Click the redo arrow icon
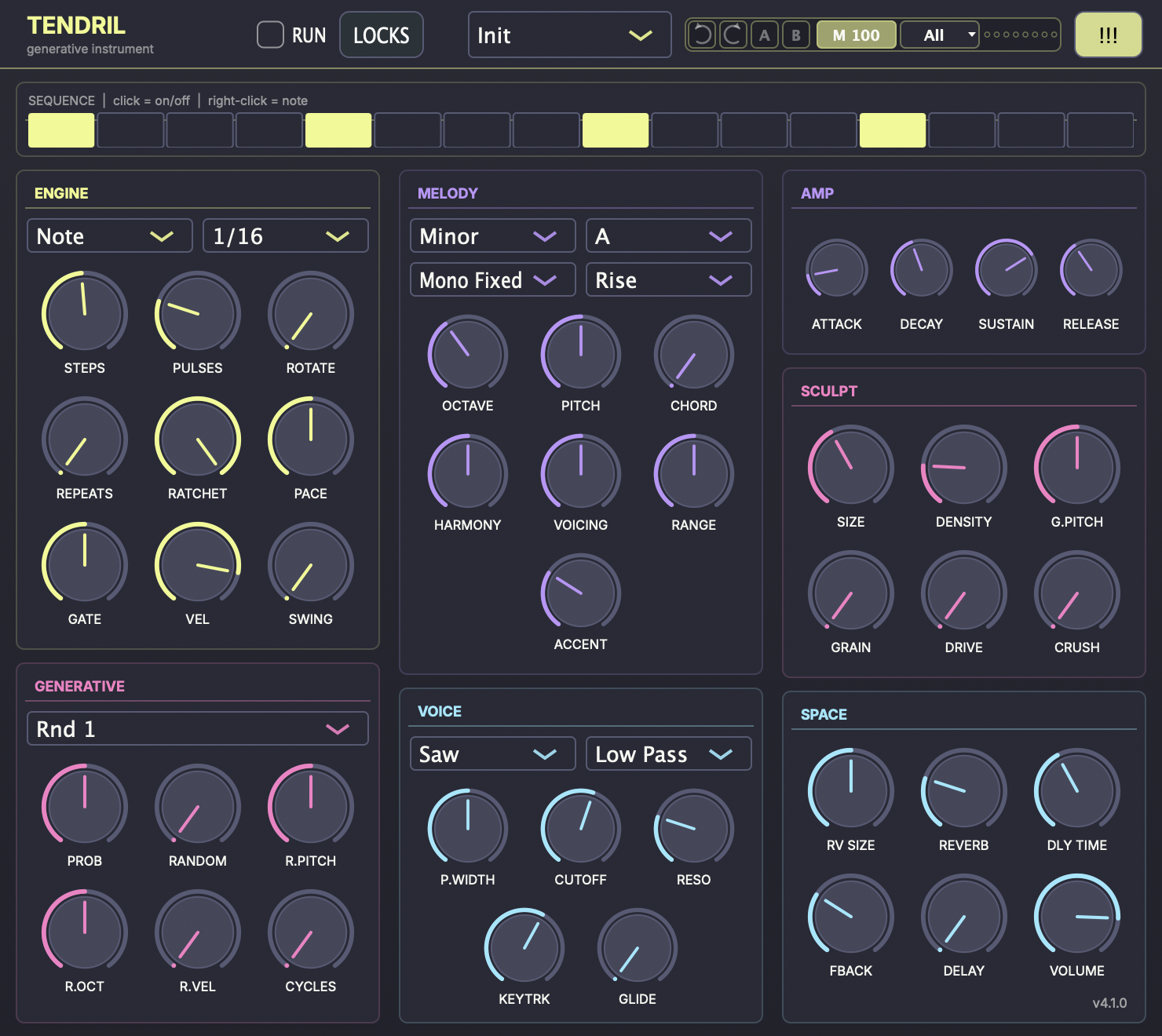The width and height of the screenshot is (1162, 1036). (x=733, y=35)
